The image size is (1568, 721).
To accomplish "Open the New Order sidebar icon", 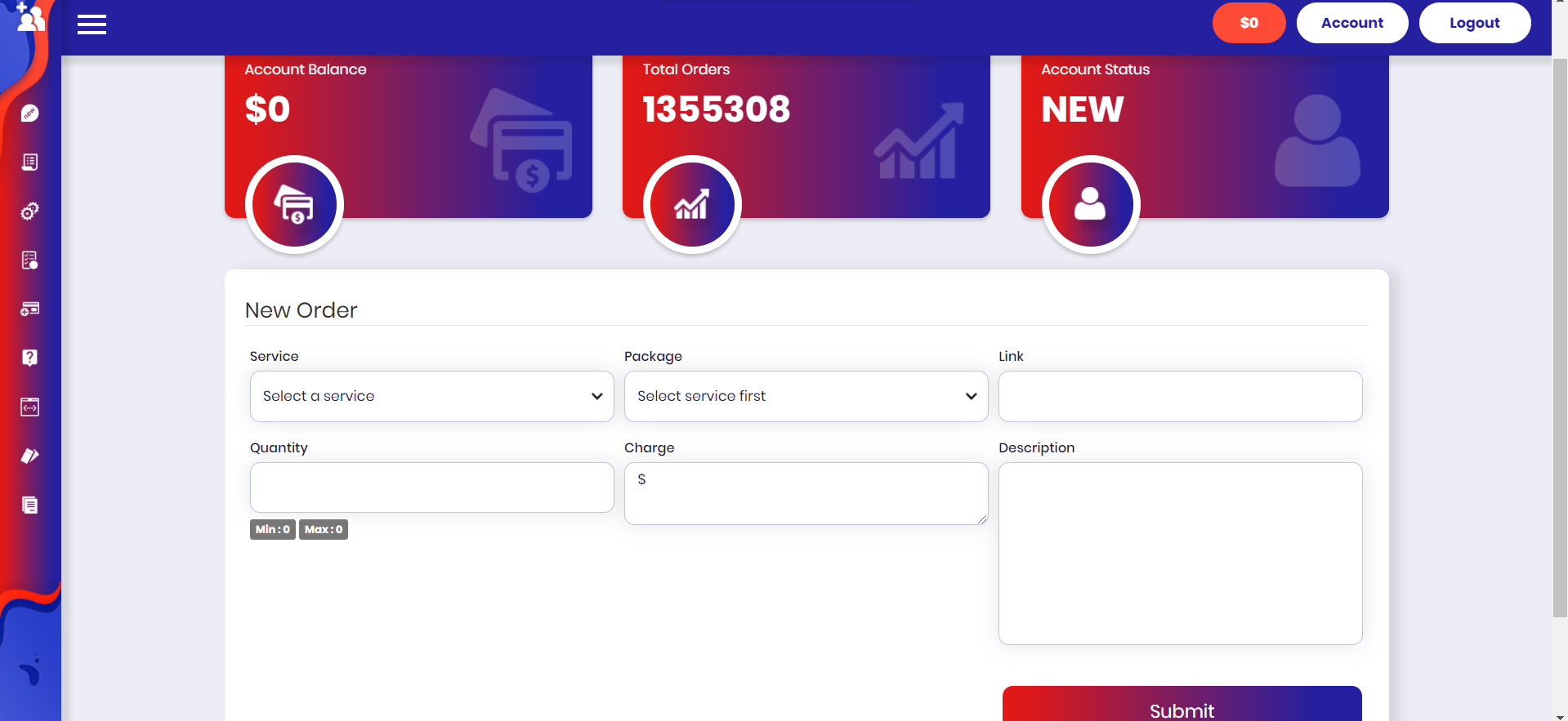I will point(30,113).
